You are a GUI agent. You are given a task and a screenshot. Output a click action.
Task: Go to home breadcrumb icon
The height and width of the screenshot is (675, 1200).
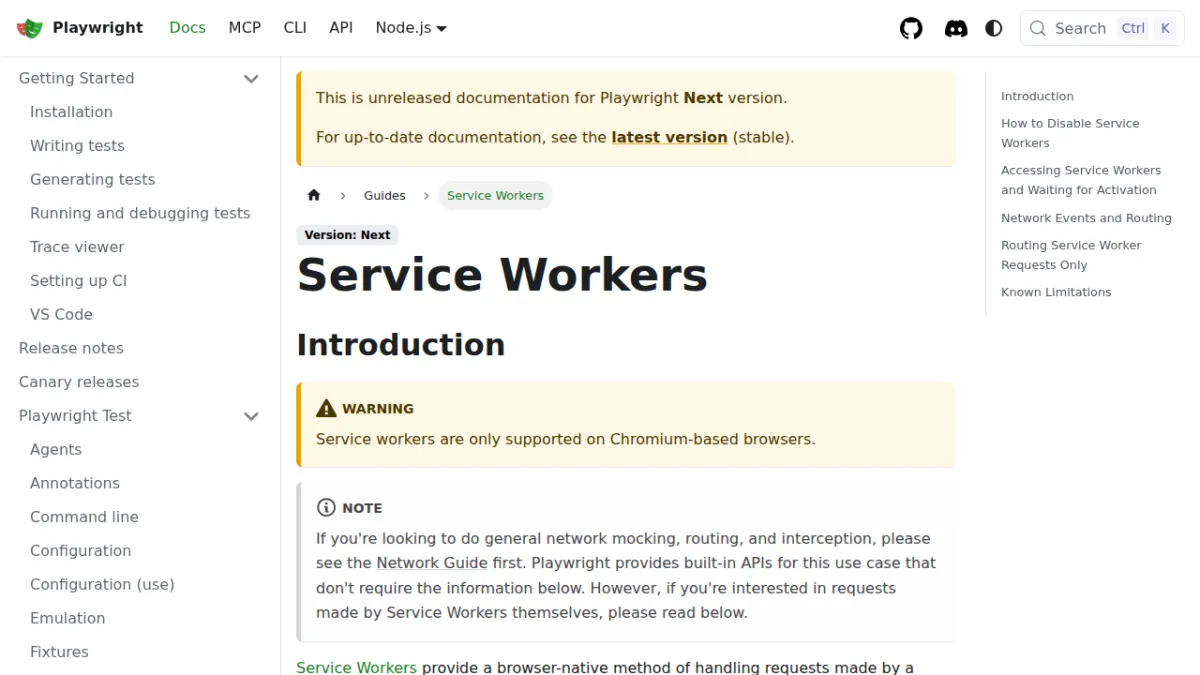pos(314,195)
